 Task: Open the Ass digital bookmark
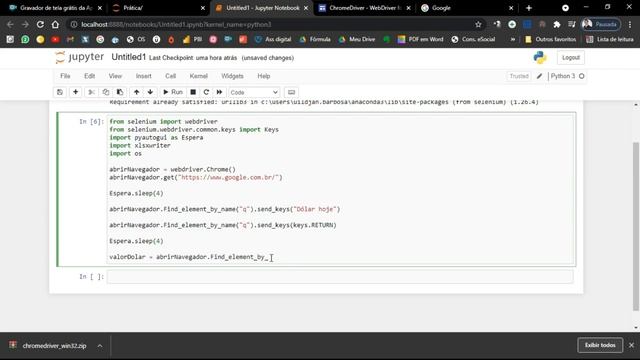[273, 39]
